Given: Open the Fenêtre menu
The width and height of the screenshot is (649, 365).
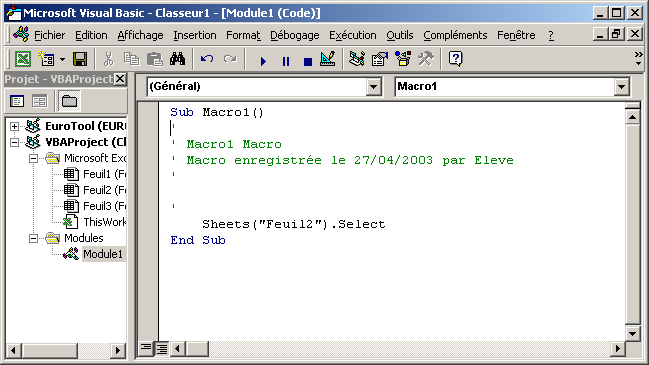Looking at the screenshot, I should 516,36.
